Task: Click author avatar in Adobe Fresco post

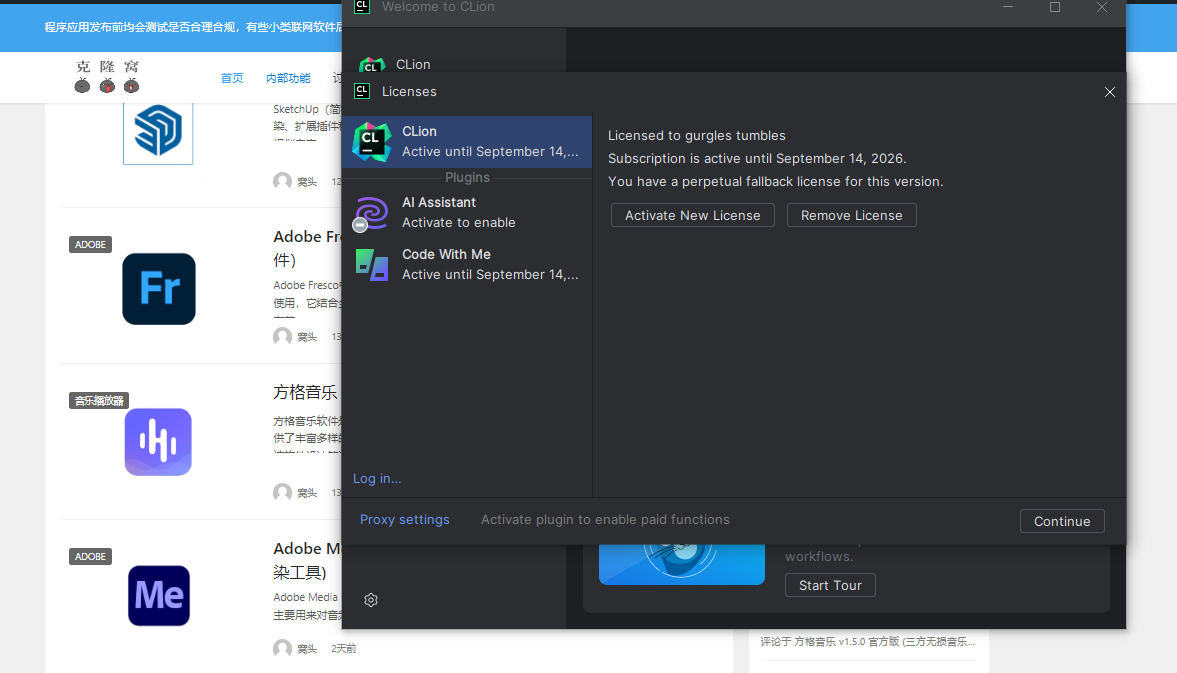Action: [x=282, y=336]
